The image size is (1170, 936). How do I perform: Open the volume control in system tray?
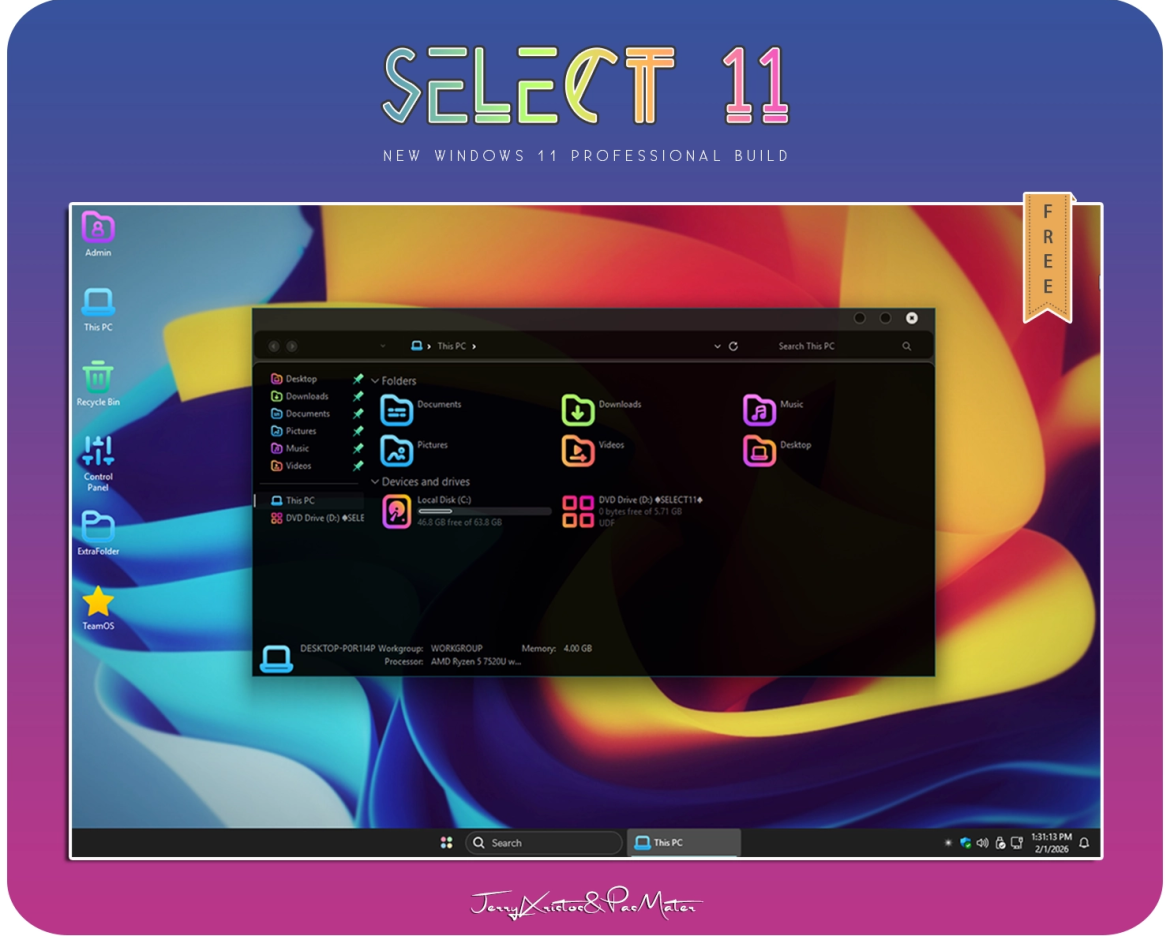point(982,843)
